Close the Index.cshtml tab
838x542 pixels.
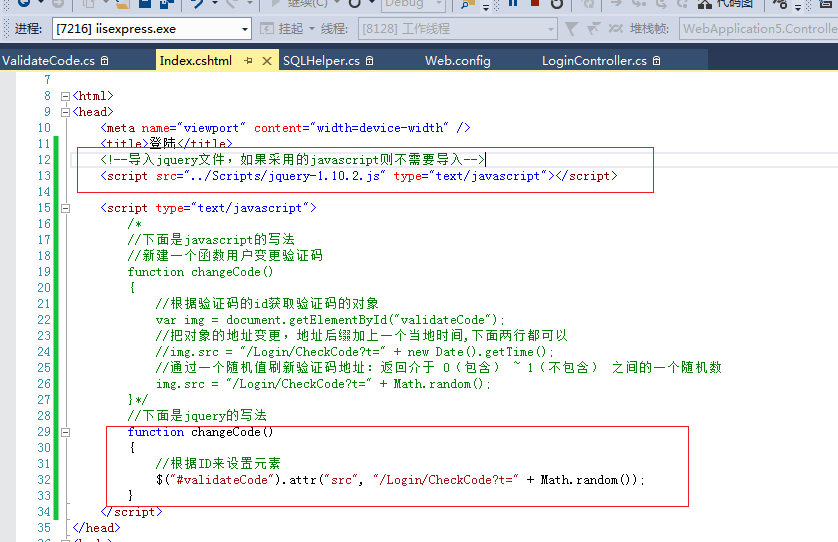(267, 61)
